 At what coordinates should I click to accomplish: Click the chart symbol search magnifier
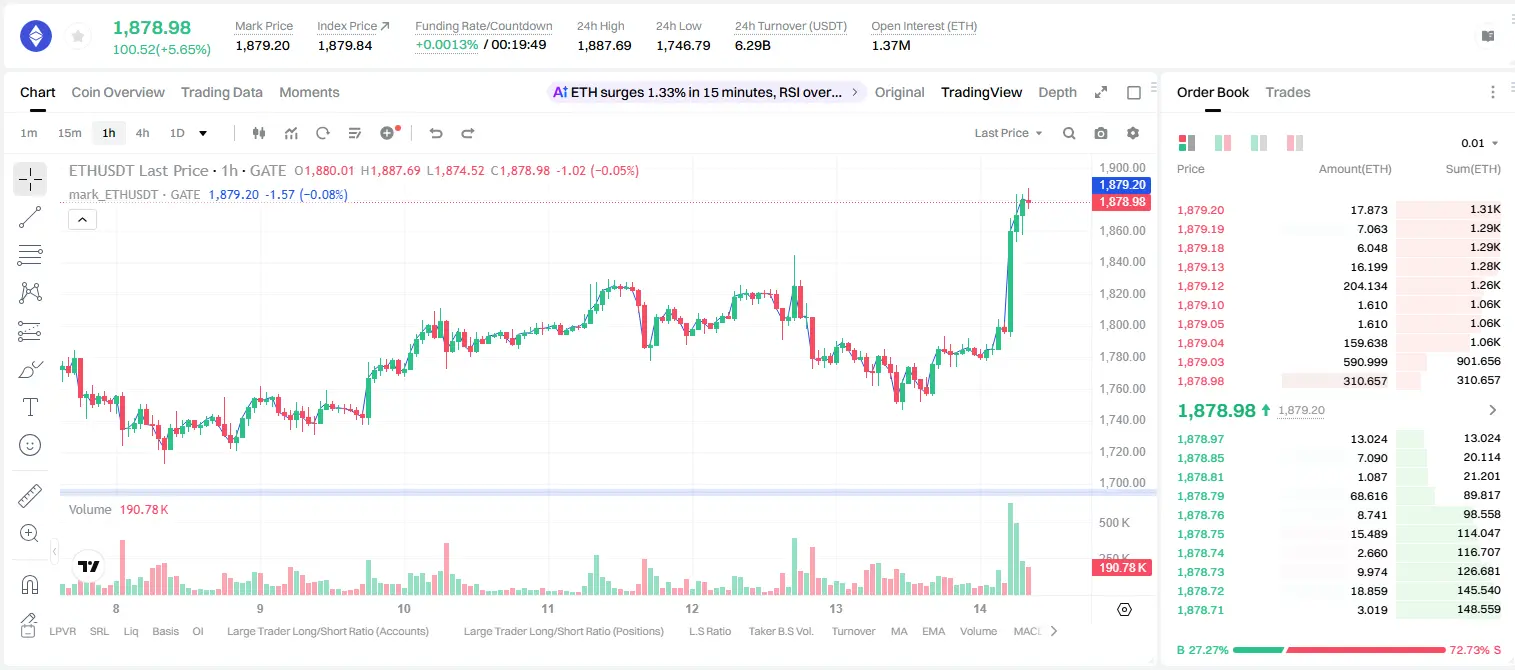tap(1069, 133)
